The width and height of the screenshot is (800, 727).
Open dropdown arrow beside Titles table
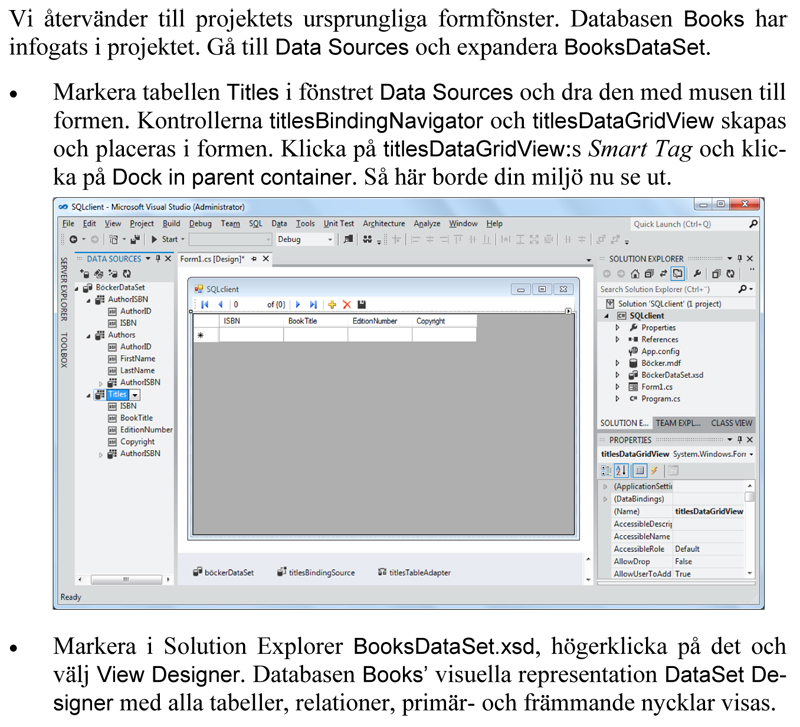tap(136, 395)
